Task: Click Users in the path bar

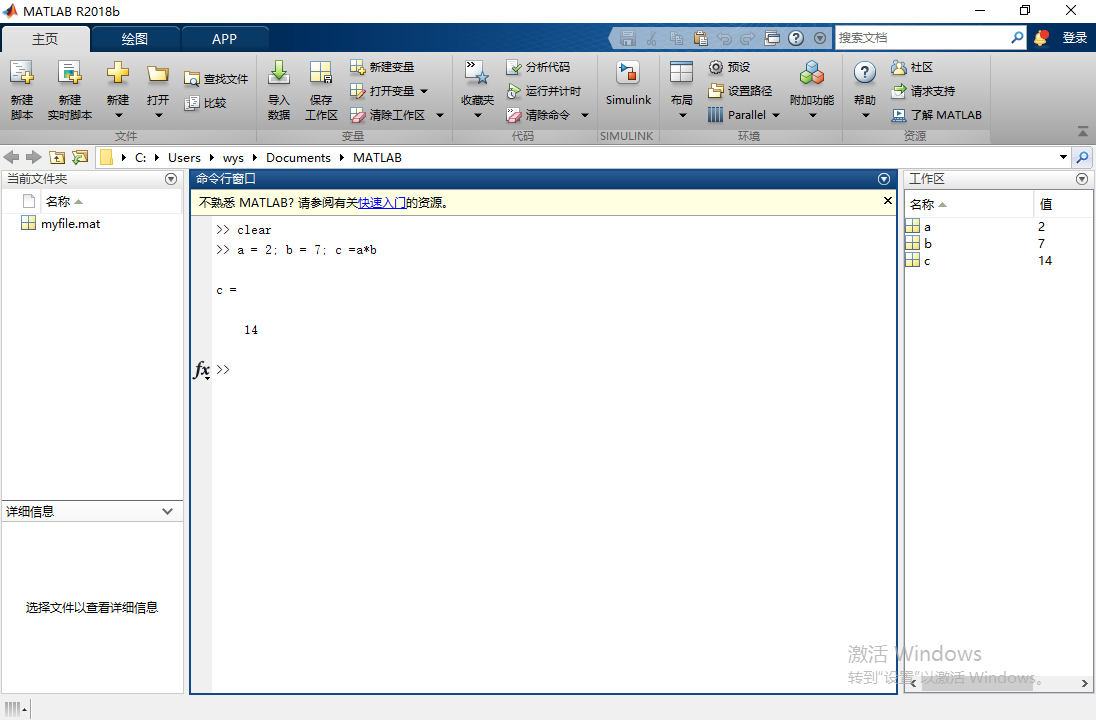Action: point(184,157)
